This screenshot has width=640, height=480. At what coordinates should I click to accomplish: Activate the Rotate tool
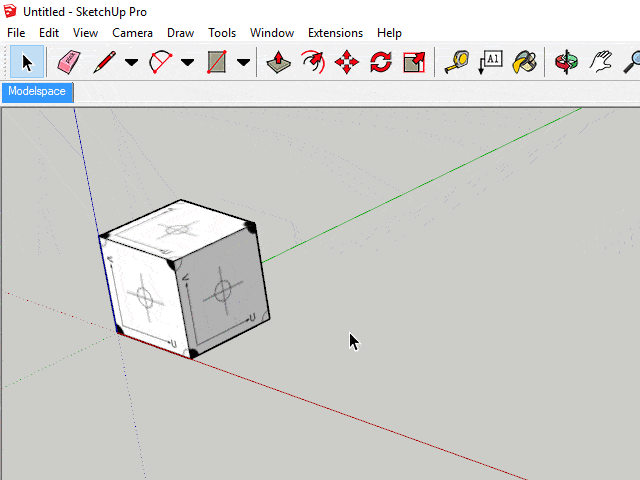(380, 63)
